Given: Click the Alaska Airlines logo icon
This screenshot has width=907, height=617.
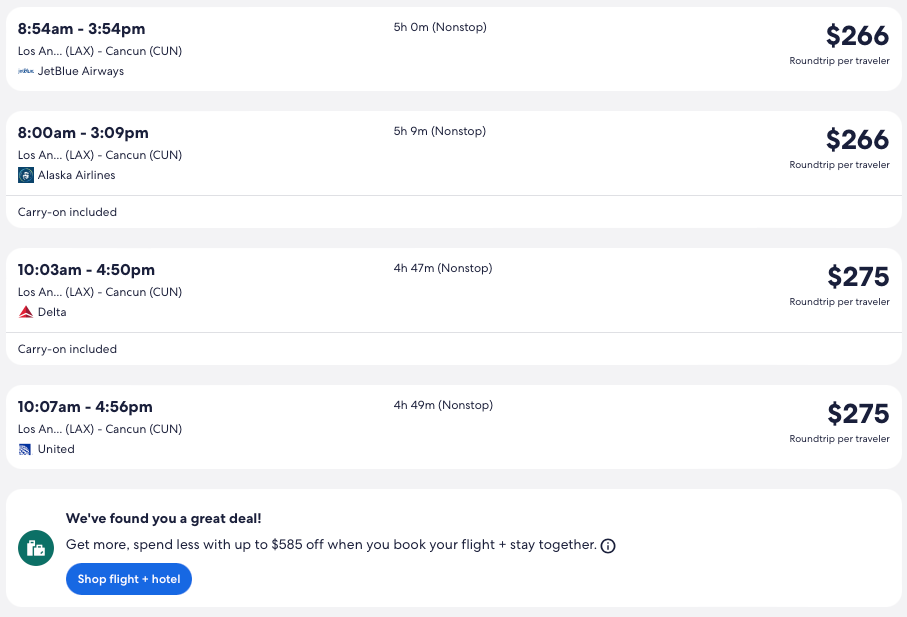Looking at the screenshot, I should [x=26, y=175].
